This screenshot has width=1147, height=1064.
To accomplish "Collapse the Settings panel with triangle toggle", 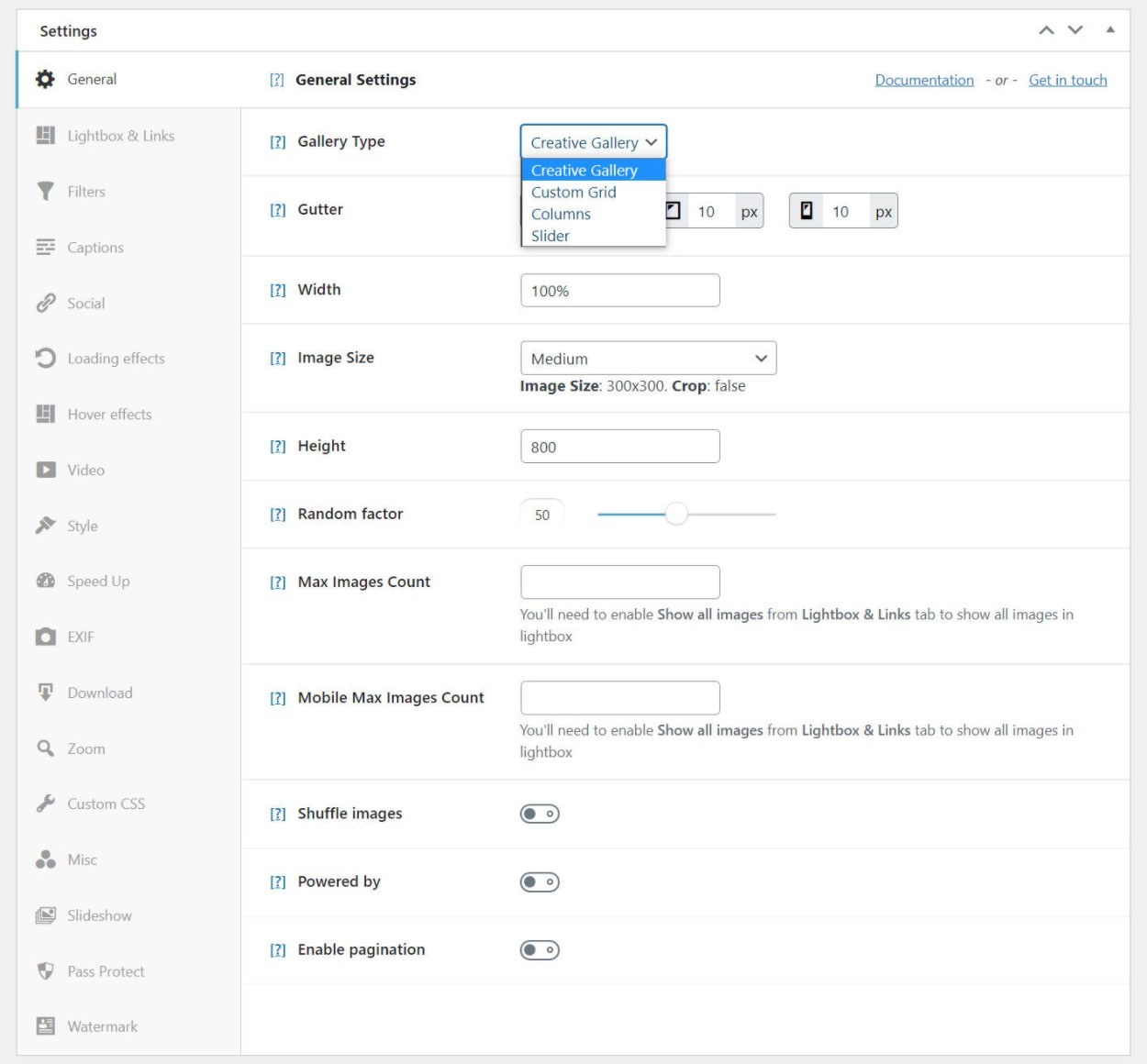I will tap(1110, 30).
